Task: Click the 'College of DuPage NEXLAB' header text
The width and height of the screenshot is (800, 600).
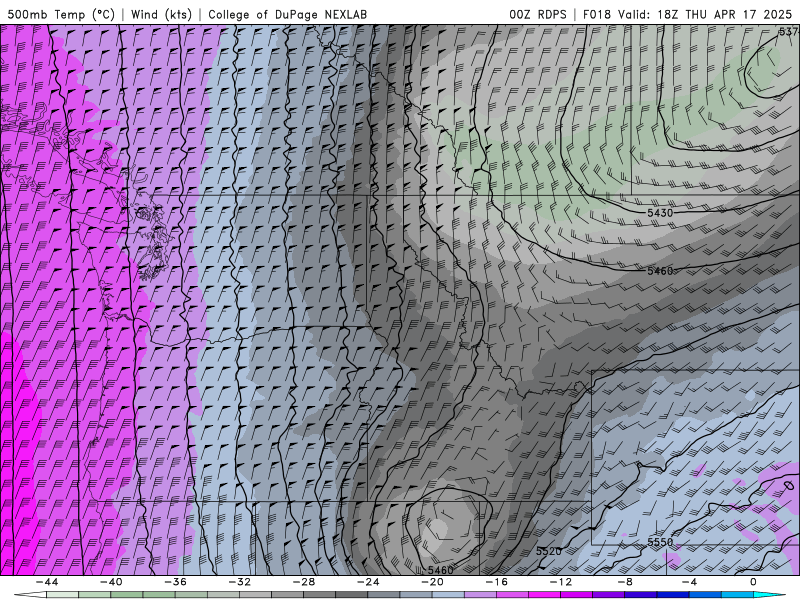Action: (x=287, y=14)
